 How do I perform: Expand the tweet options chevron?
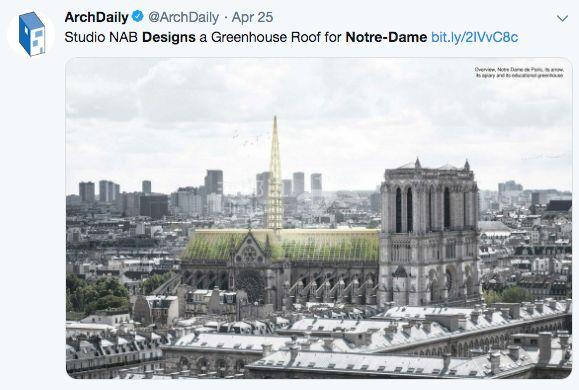tap(562, 18)
